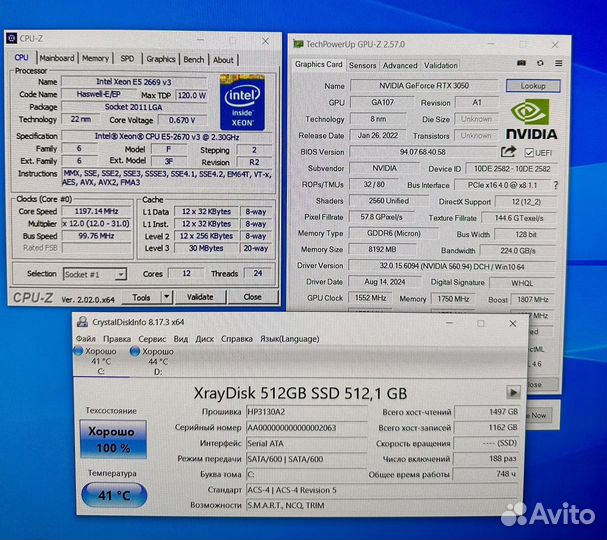This screenshot has width=607, height=540.
Task: Click the BIOS version 94.07.68.40.58 field
Action: (x=422, y=152)
